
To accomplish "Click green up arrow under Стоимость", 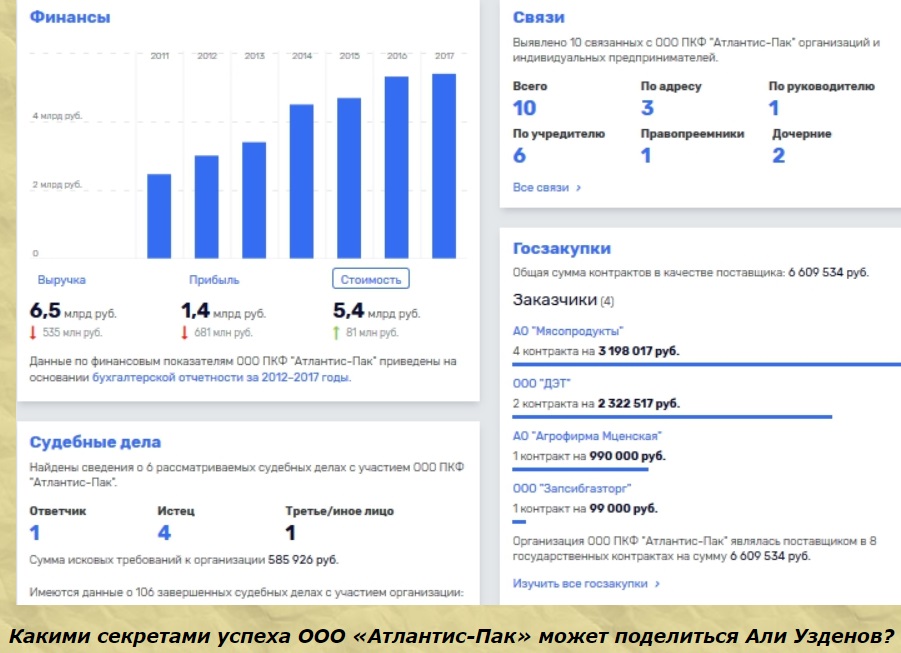I will coord(337,332).
